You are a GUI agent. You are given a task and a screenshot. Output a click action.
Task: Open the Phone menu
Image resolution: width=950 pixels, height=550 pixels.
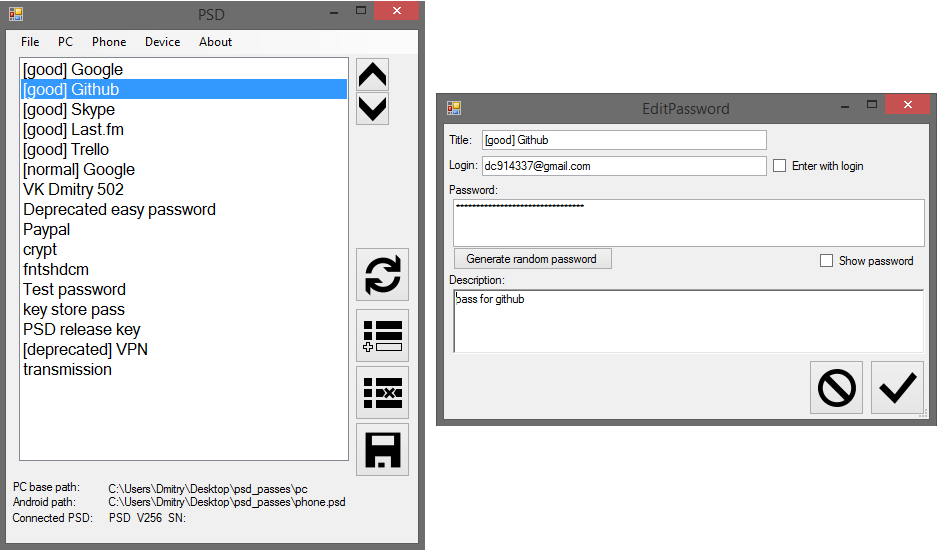109,42
